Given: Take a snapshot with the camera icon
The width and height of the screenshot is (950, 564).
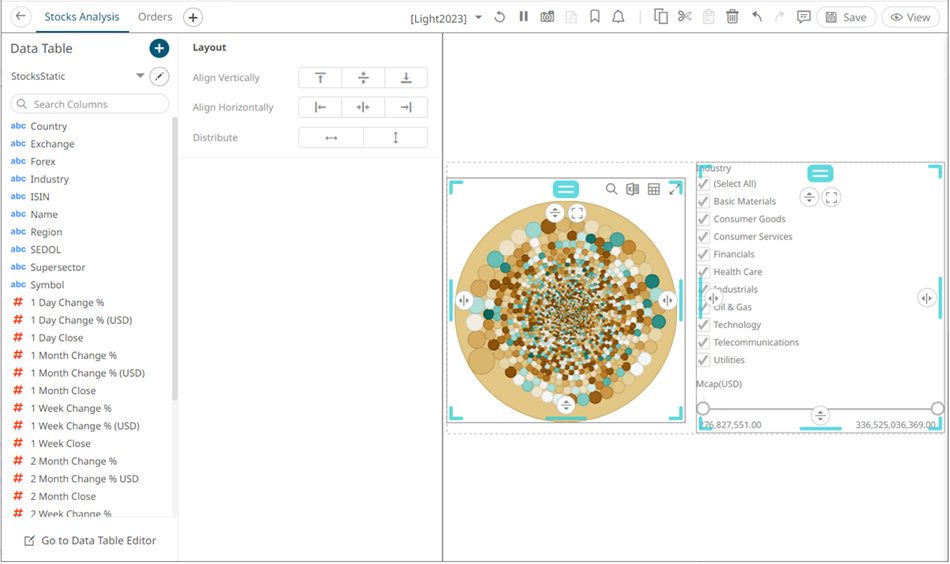Looking at the screenshot, I should (x=547, y=17).
